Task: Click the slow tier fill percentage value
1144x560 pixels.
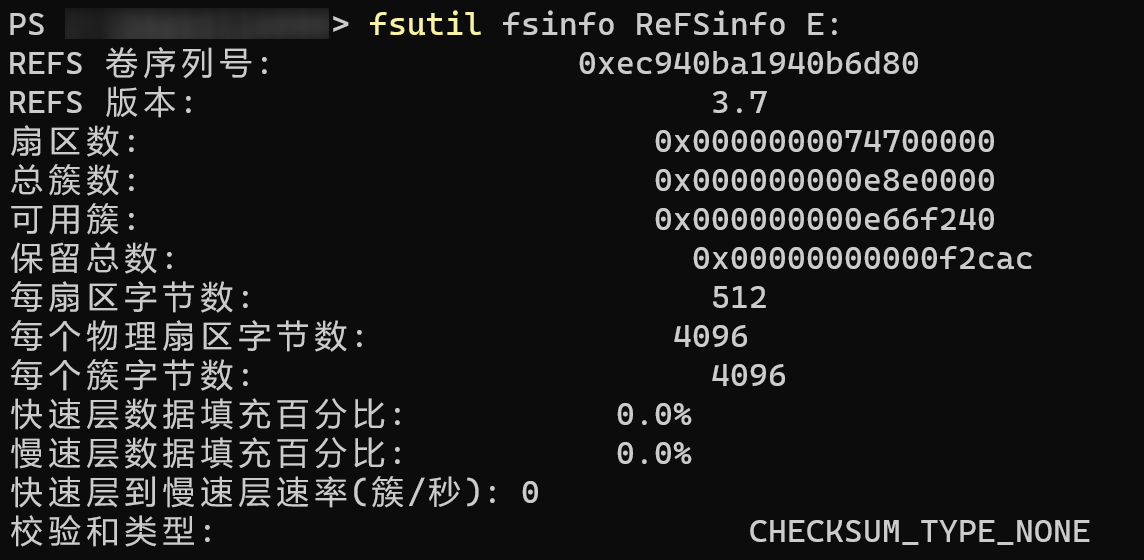Action: tap(654, 454)
